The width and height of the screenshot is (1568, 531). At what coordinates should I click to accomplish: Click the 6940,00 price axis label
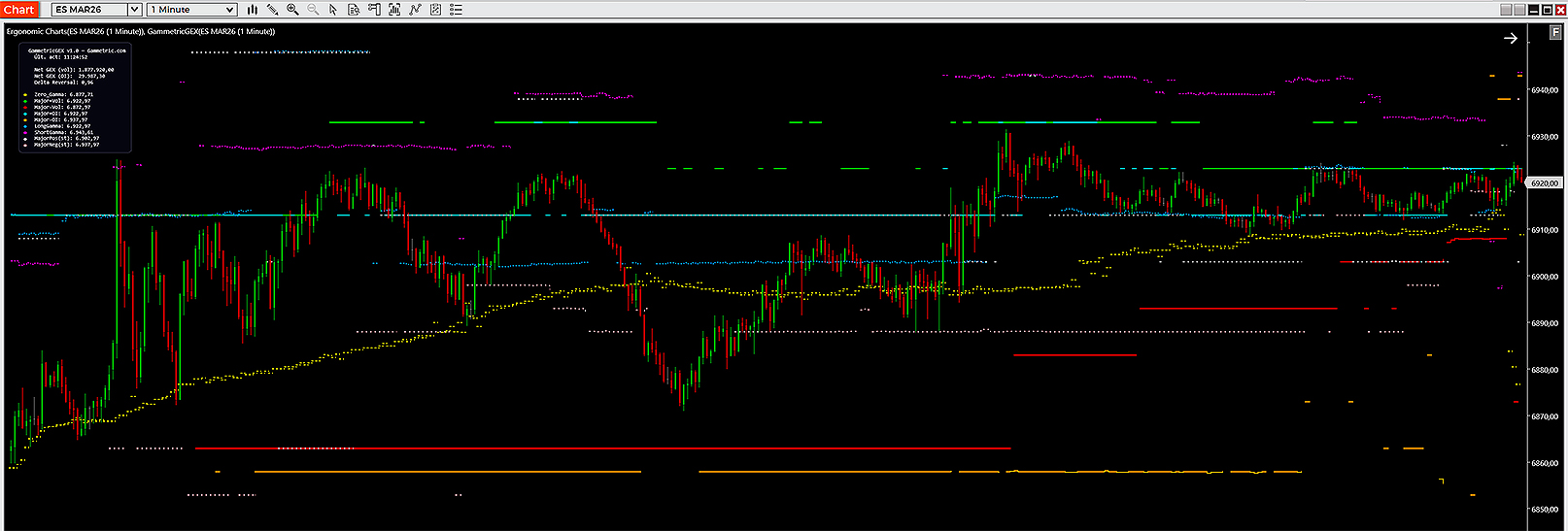[1545, 90]
